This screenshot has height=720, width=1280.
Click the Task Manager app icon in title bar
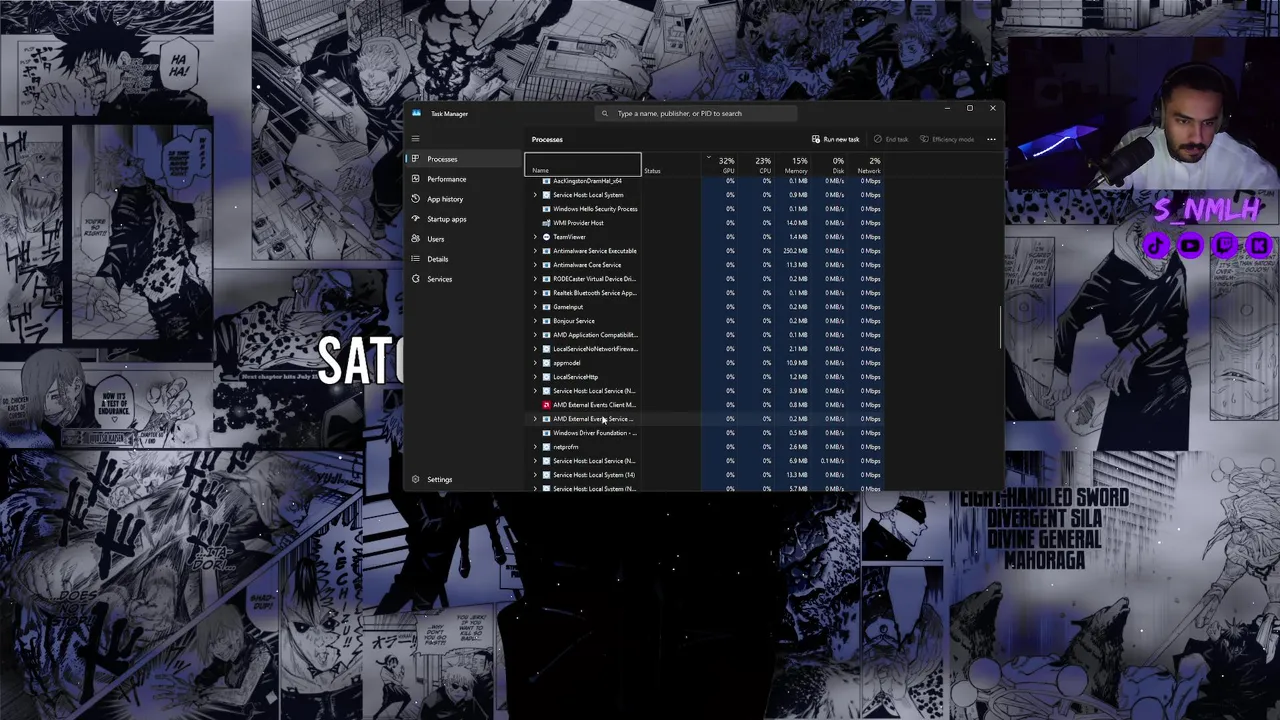pos(416,113)
